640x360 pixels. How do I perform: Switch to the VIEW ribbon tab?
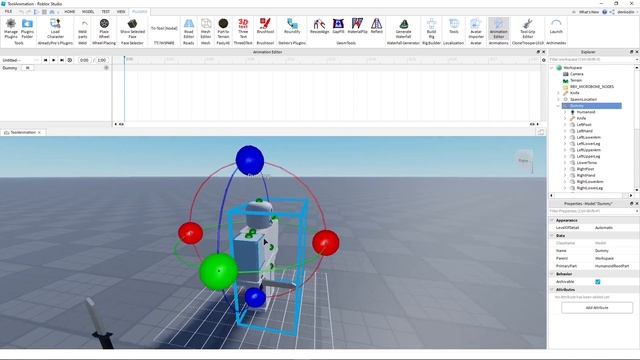pos(121,12)
